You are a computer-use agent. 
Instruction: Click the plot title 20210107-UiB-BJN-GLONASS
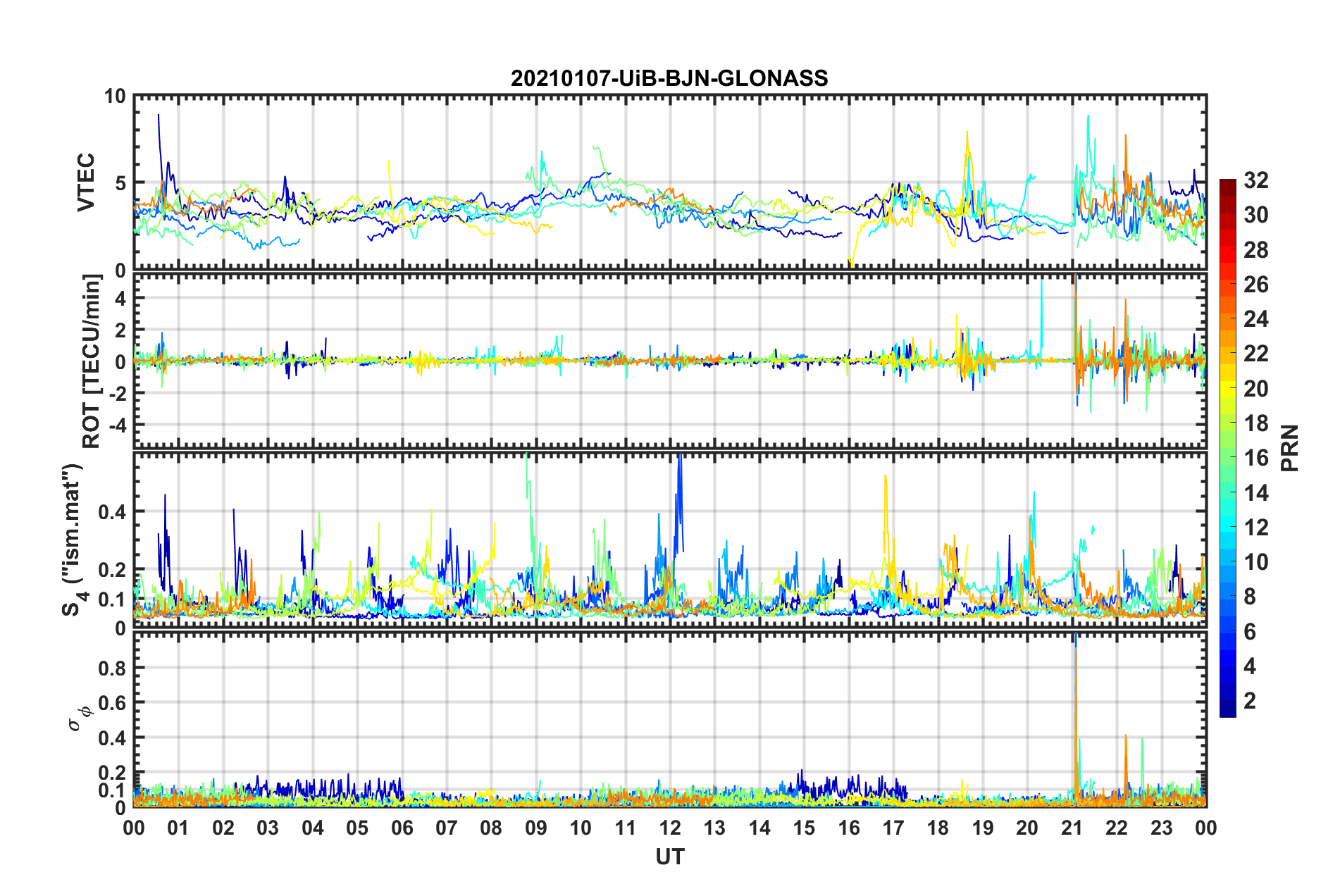click(669, 78)
